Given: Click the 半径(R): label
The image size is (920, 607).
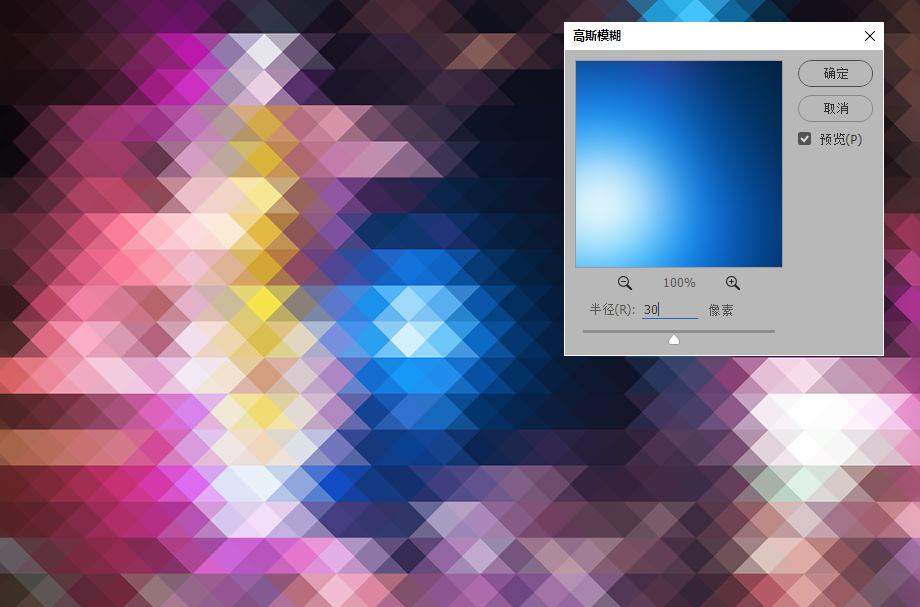Looking at the screenshot, I should coord(613,310).
